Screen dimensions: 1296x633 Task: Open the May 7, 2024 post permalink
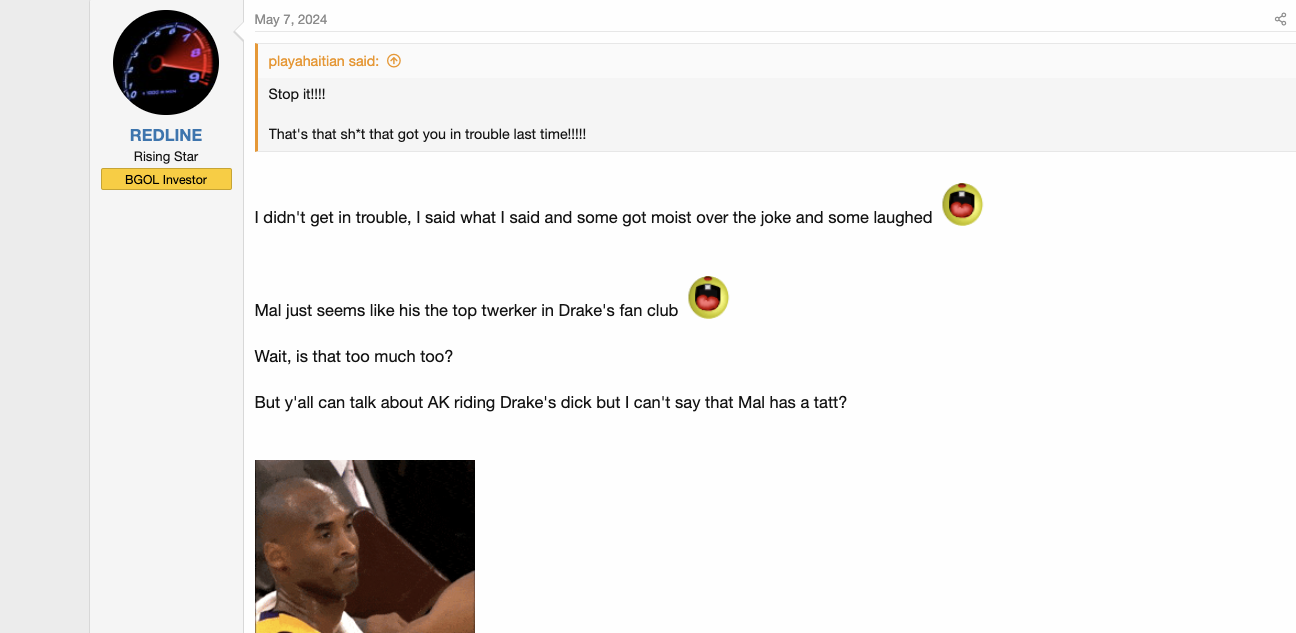[291, 19]
